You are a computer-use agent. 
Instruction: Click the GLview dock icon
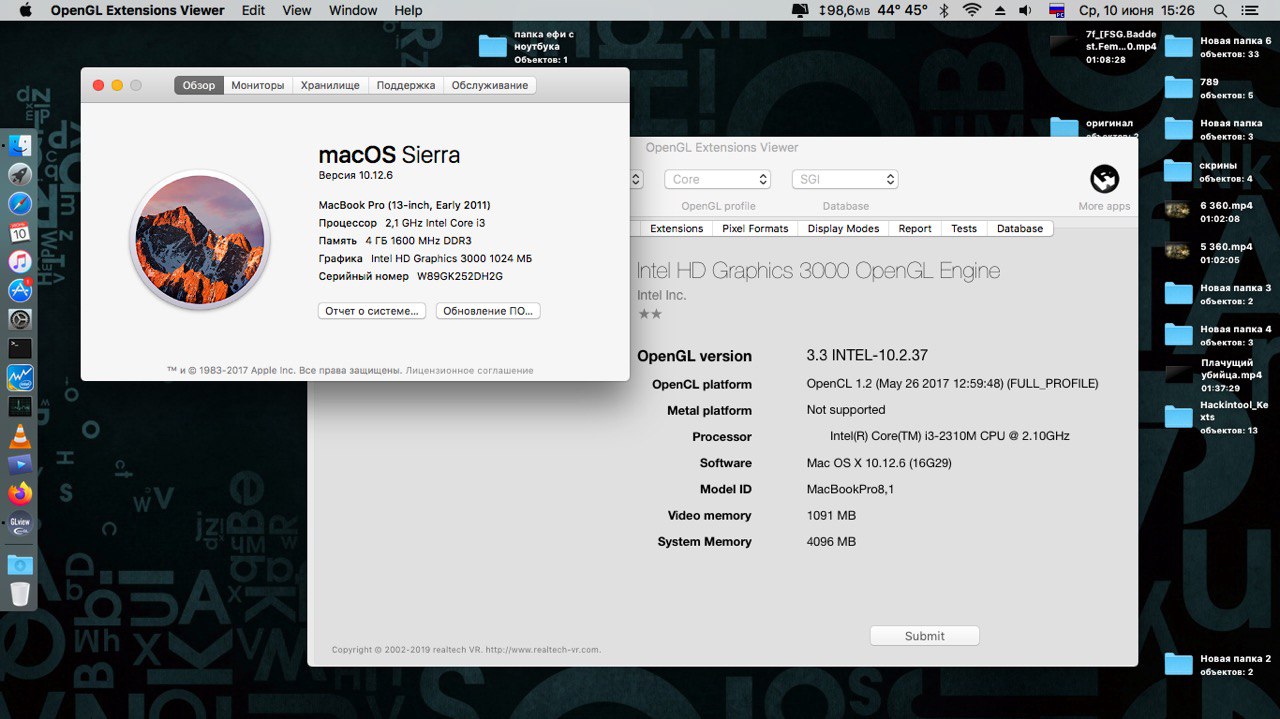coord(20,523)
